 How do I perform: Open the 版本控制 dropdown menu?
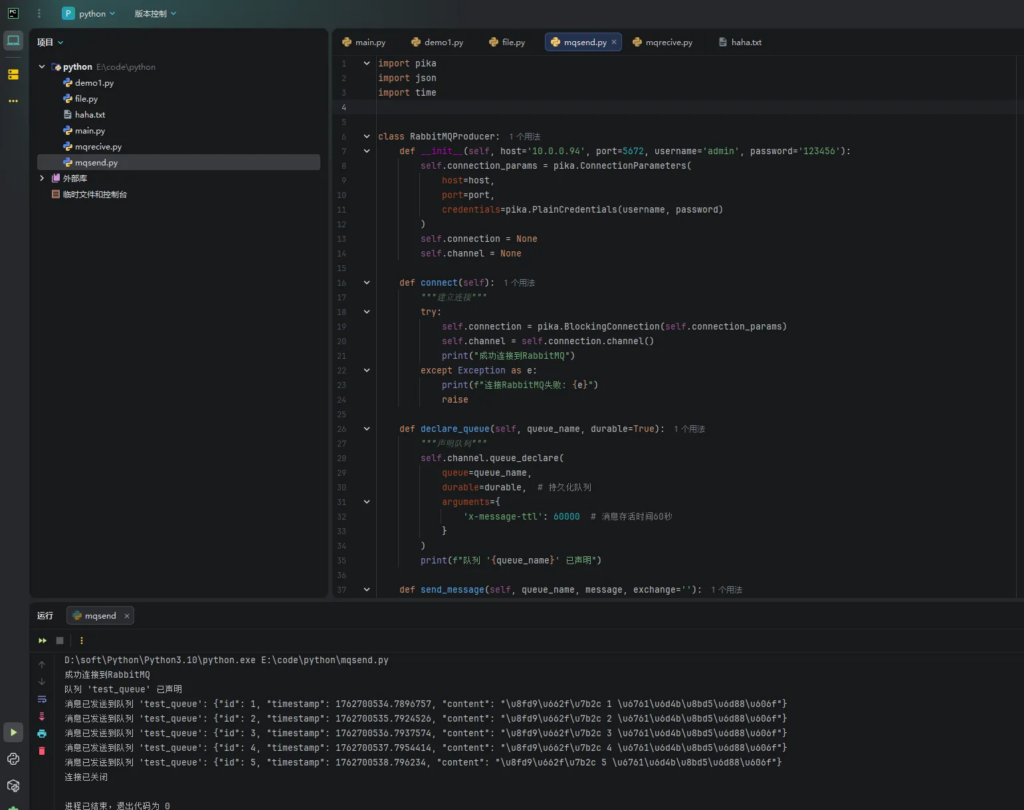pos(155,14)
